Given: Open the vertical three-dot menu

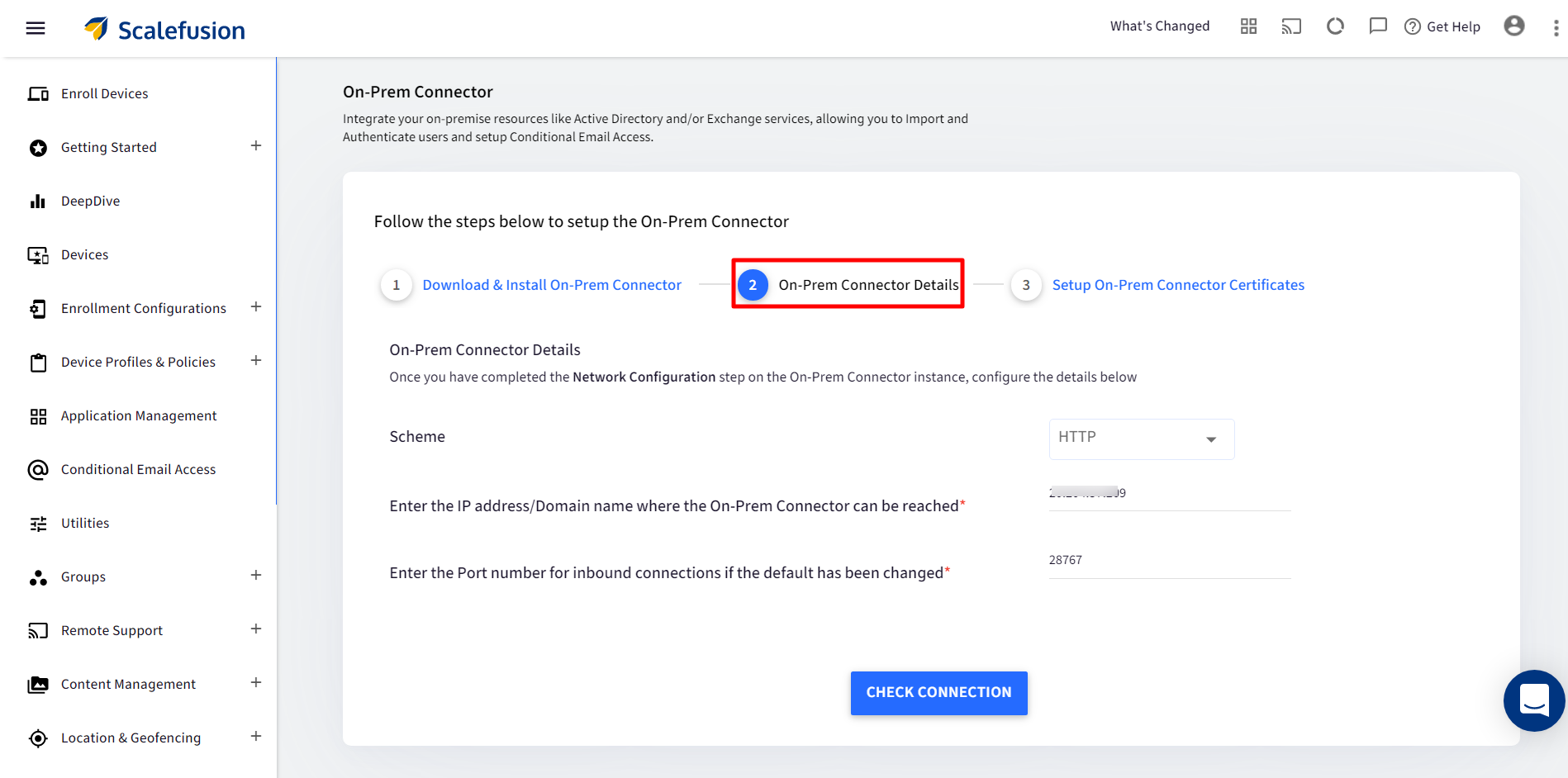Looking at the screenshot, I should tap(1556, 28).
